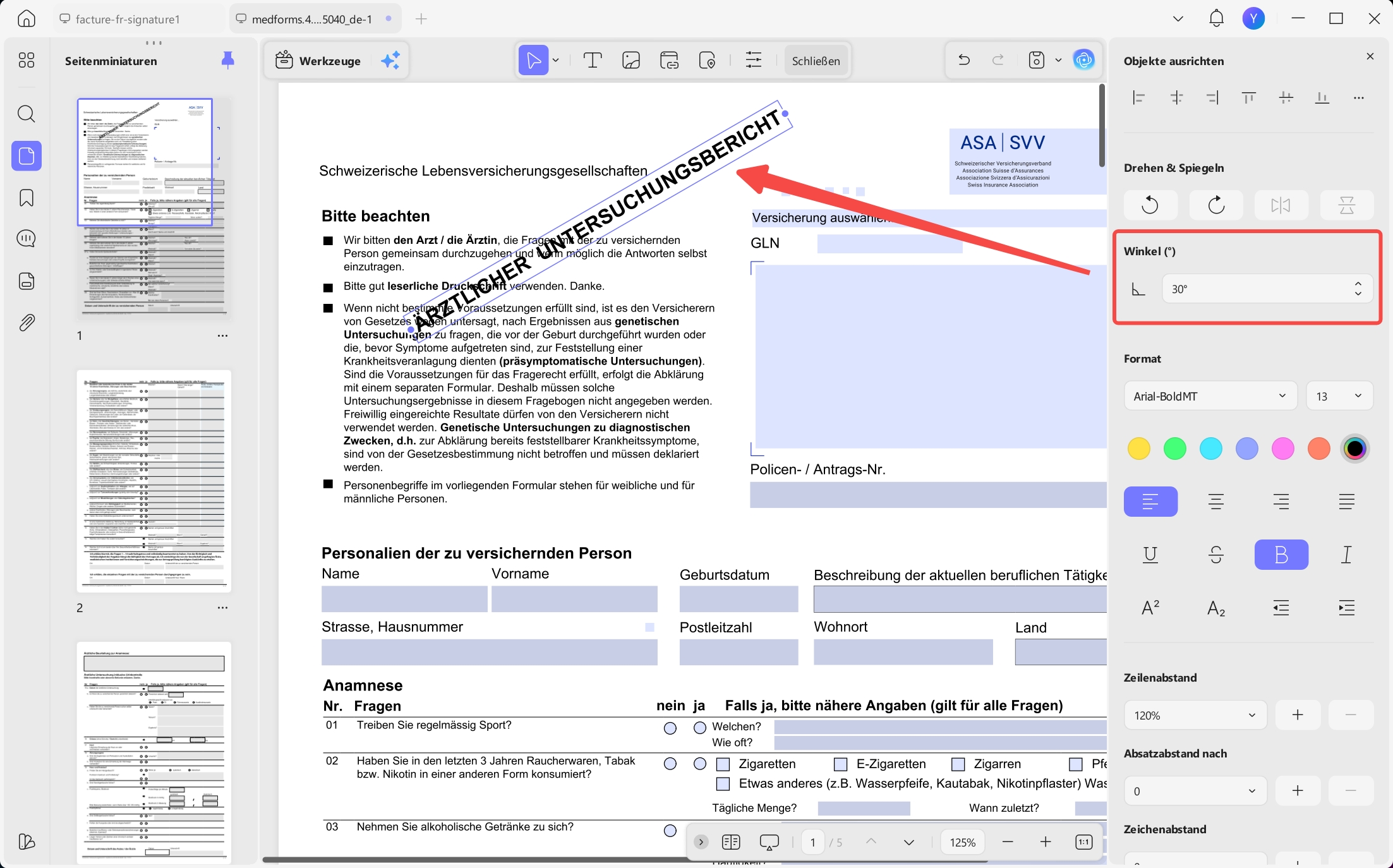Close the Objekte ausrichten panel
Screen dimensions: 1393x868
click(x=1370, y=56)
